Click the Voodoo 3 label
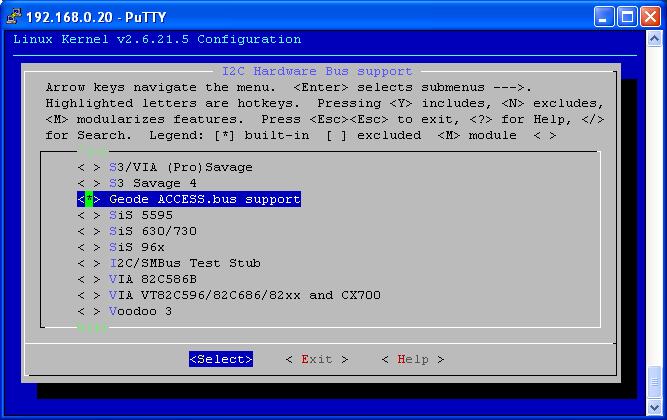Viewport: 667px width, 420px height. click(x=140, y=311)
